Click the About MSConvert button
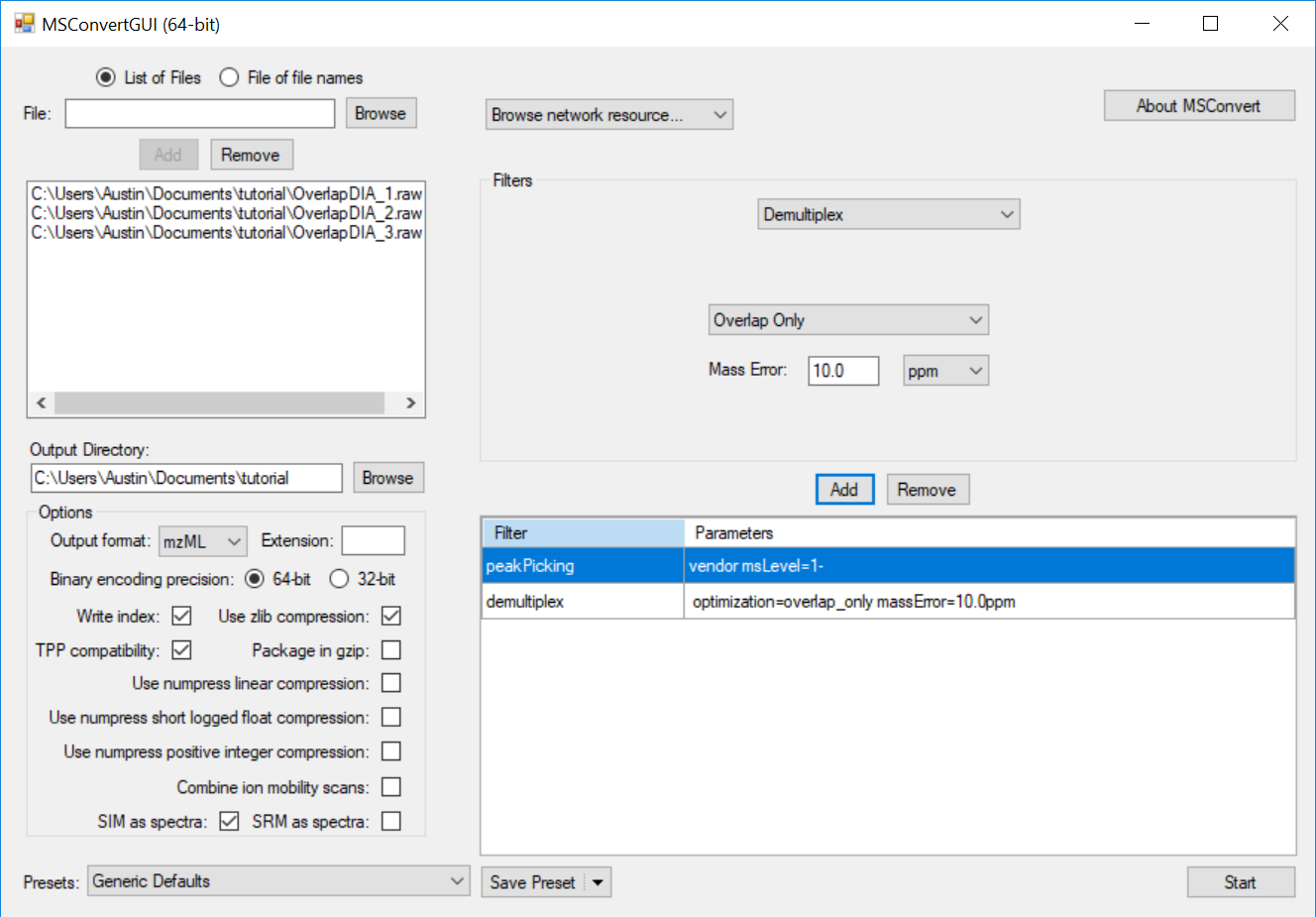This screenshot has height=917, width=1316. (x=1198, y=106)
